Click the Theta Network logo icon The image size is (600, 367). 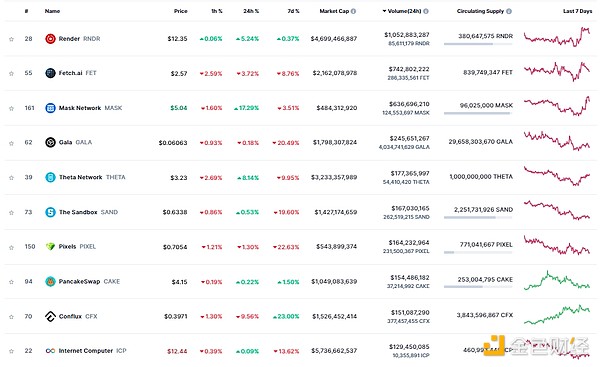[50, 177]
